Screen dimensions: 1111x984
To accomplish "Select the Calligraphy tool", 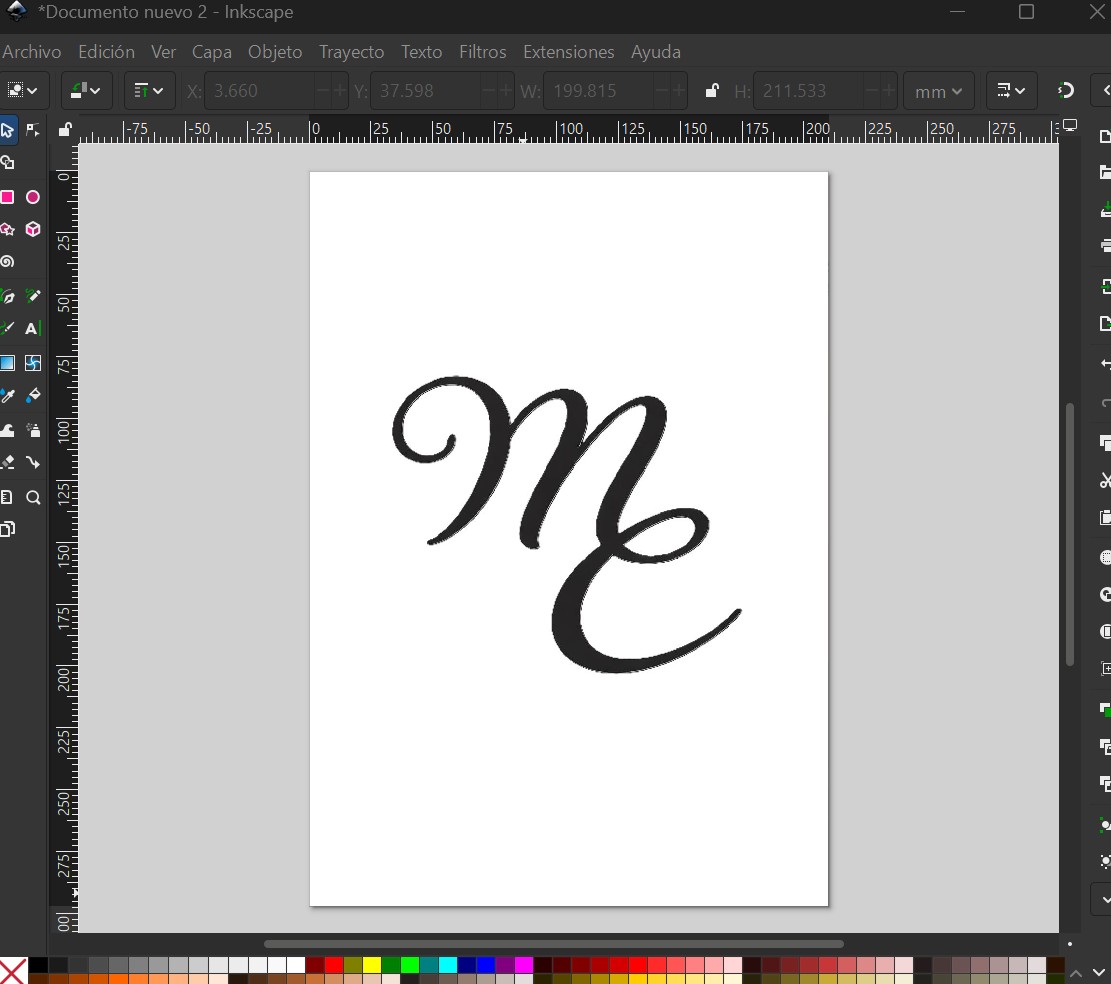I will click(x=8, y=328).
